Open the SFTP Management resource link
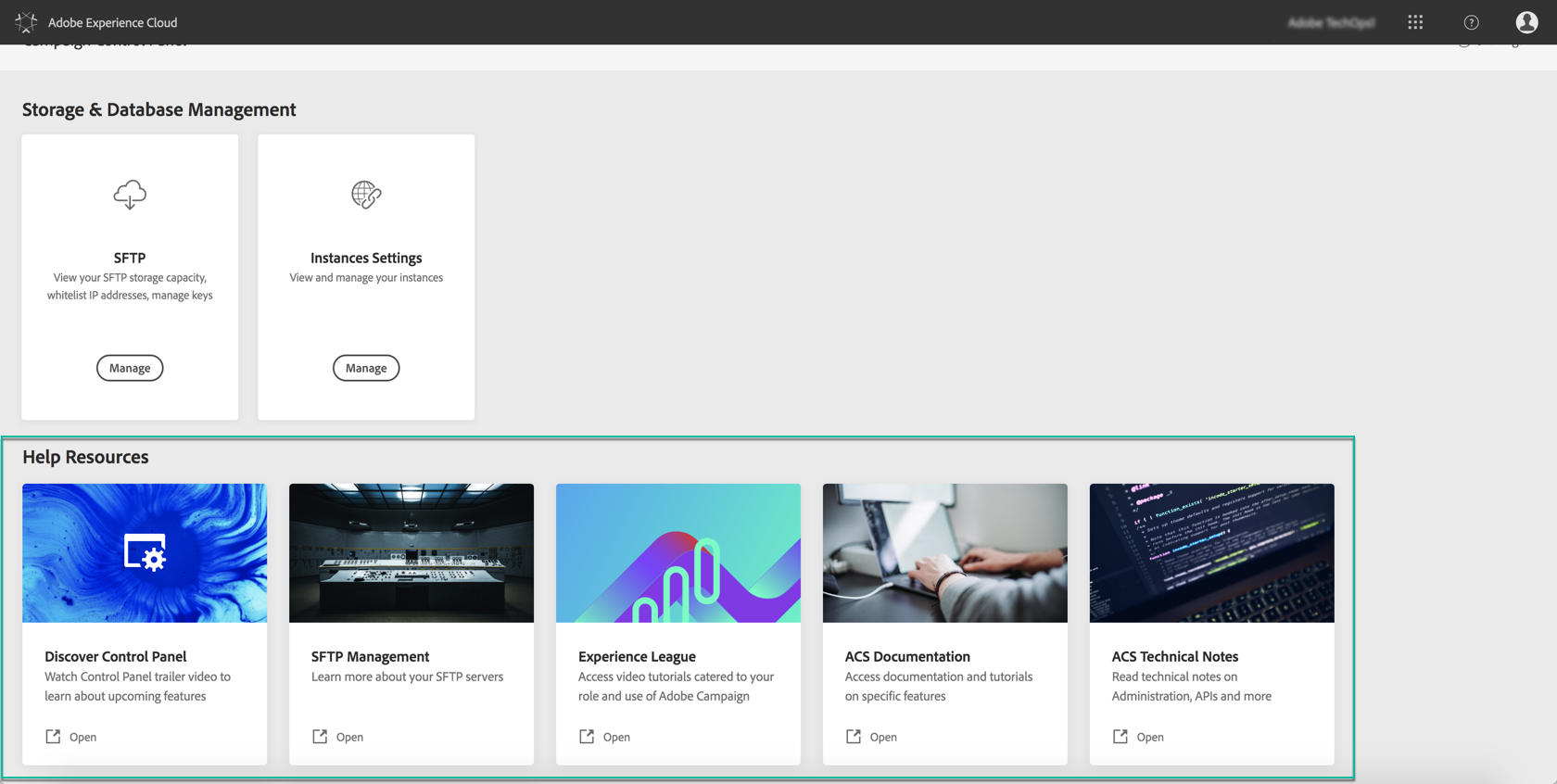Viewport: 1557px width, 784px height. [x=338, y=737]
